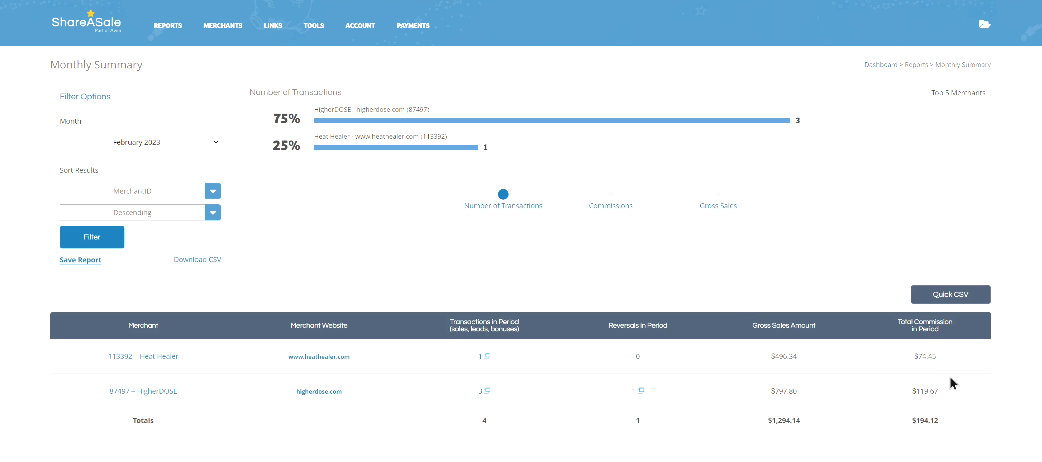Viewport: 1042px width, 462px height.
Task: Open the Payments menu
Action: [x=413, y=26]
